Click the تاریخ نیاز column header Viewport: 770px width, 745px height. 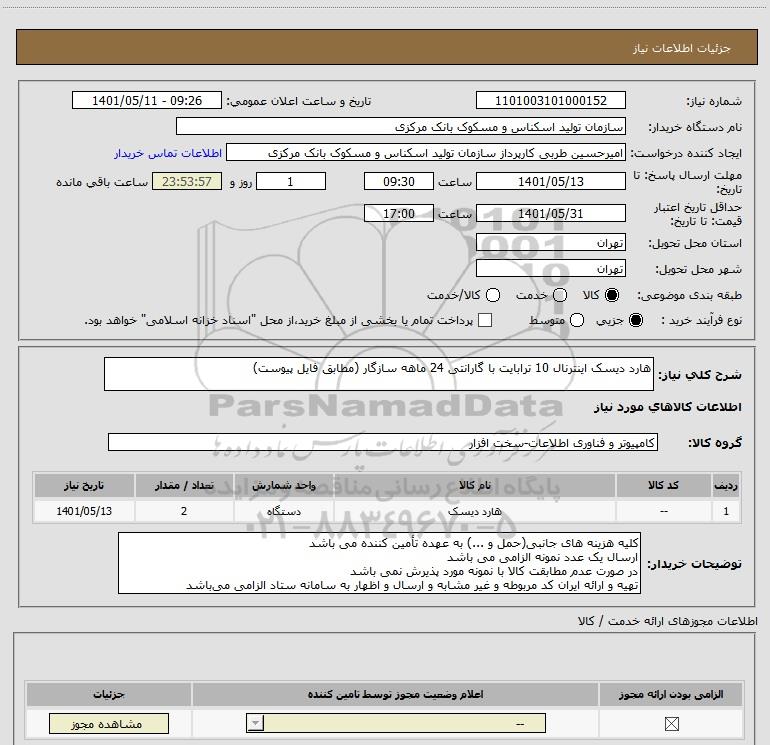point(84,485)
